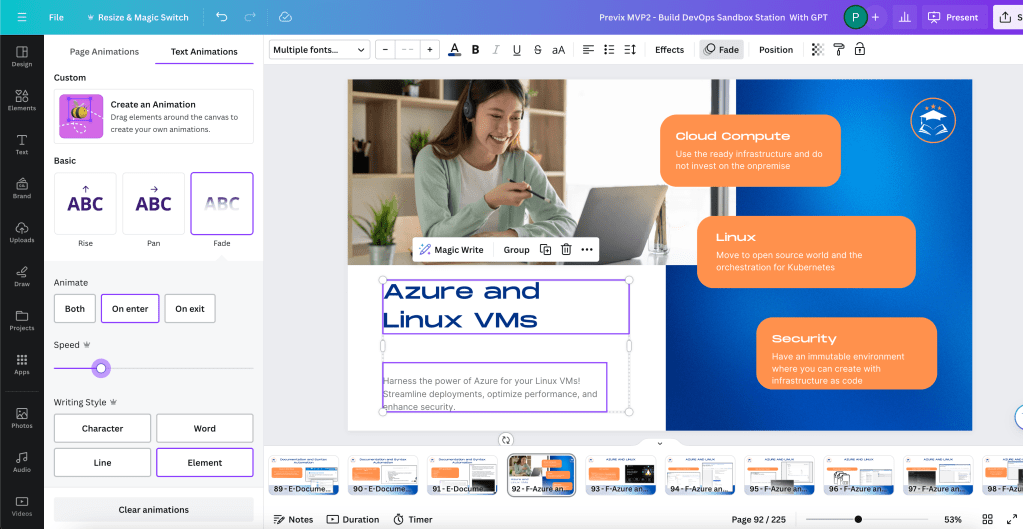The height and width of the screenshot is (529, 1023).
Task: Delete the selection with trash icon
Action: (x=566, y=250)
